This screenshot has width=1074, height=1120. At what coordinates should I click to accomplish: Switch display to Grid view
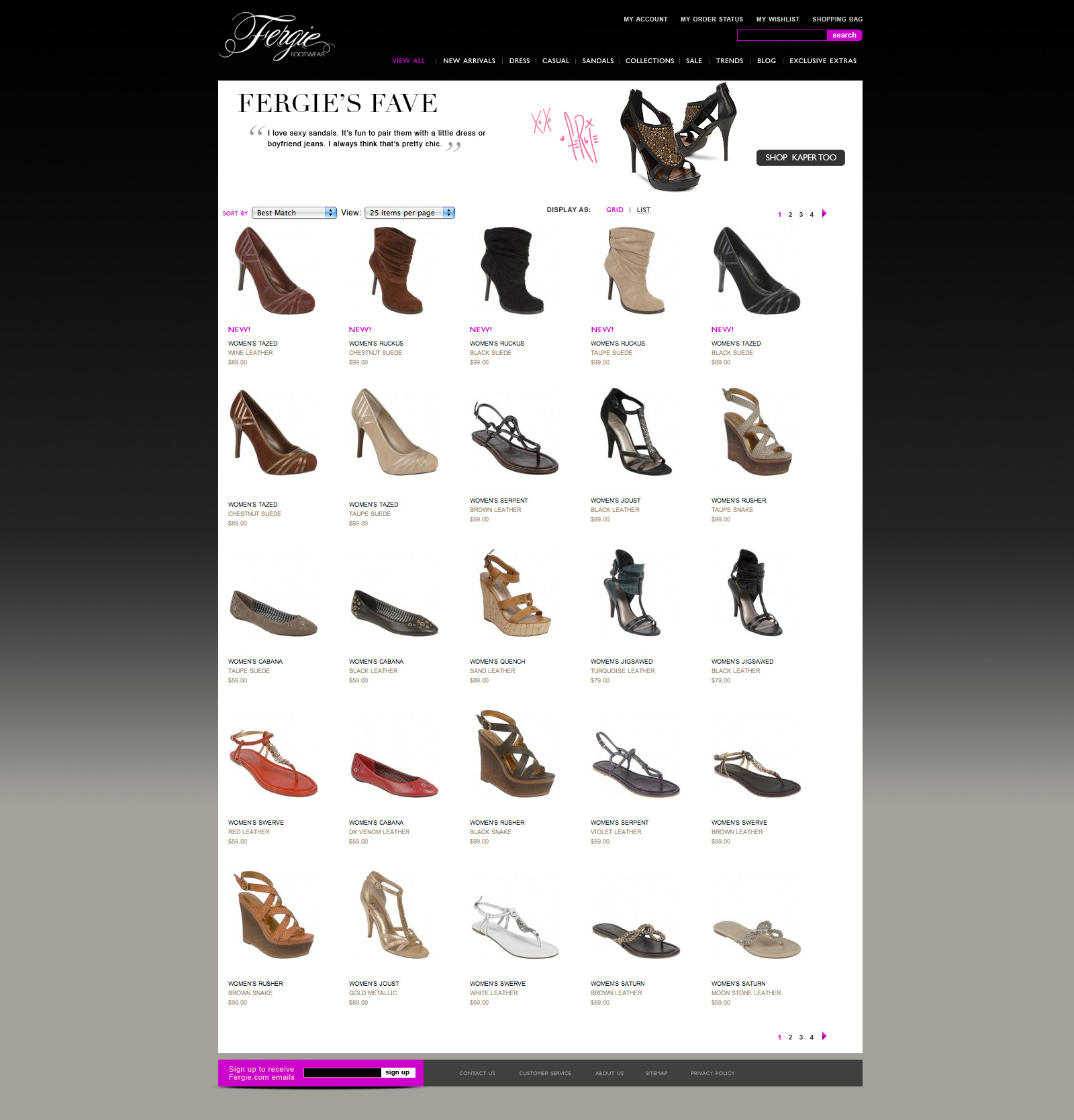click(614, 210)
